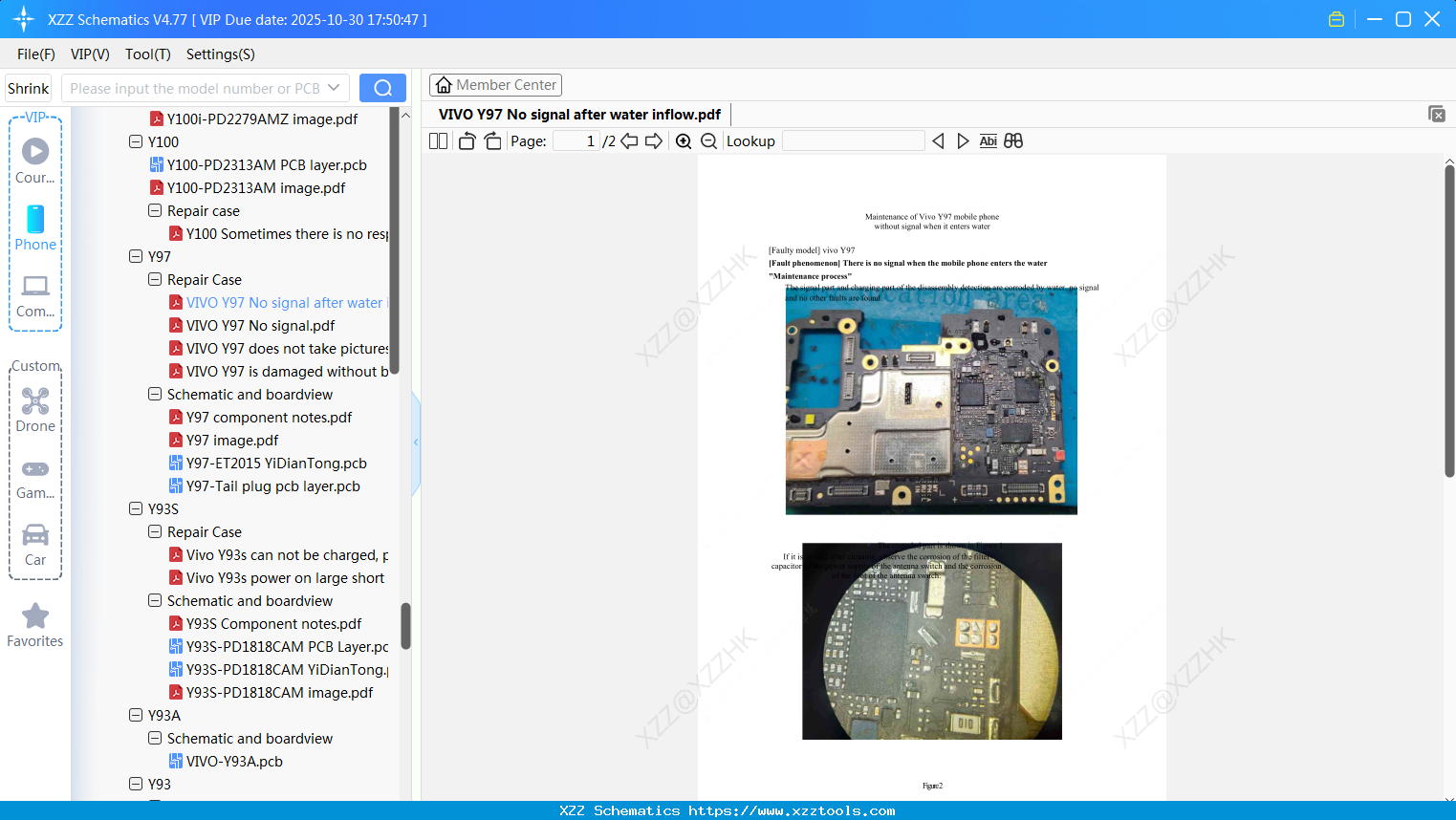Open the Settings(S) menu
This screenshot has height=820, width=1456.
point(221,54)
